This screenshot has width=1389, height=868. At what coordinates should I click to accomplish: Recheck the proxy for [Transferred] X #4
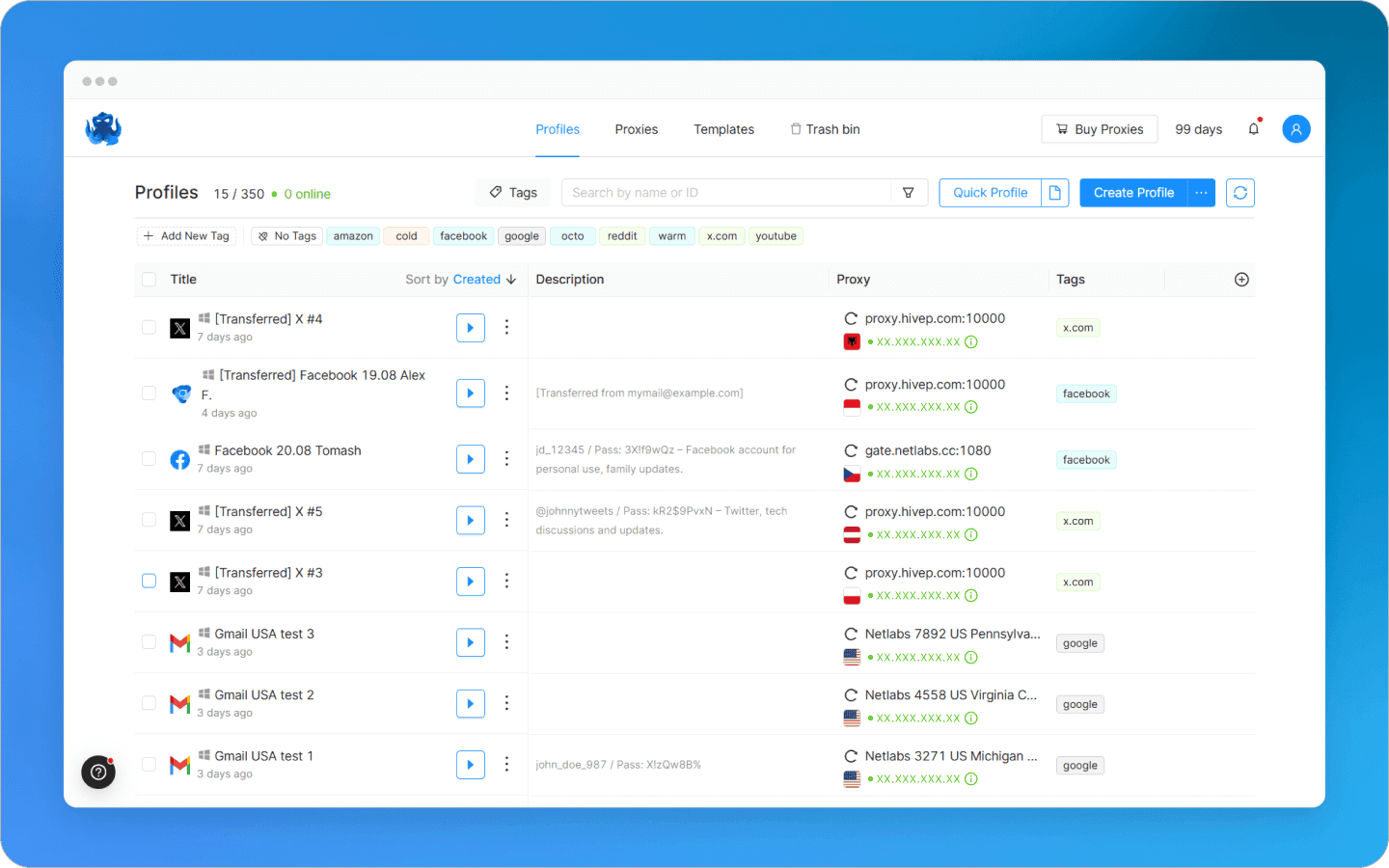pos(851,318)
